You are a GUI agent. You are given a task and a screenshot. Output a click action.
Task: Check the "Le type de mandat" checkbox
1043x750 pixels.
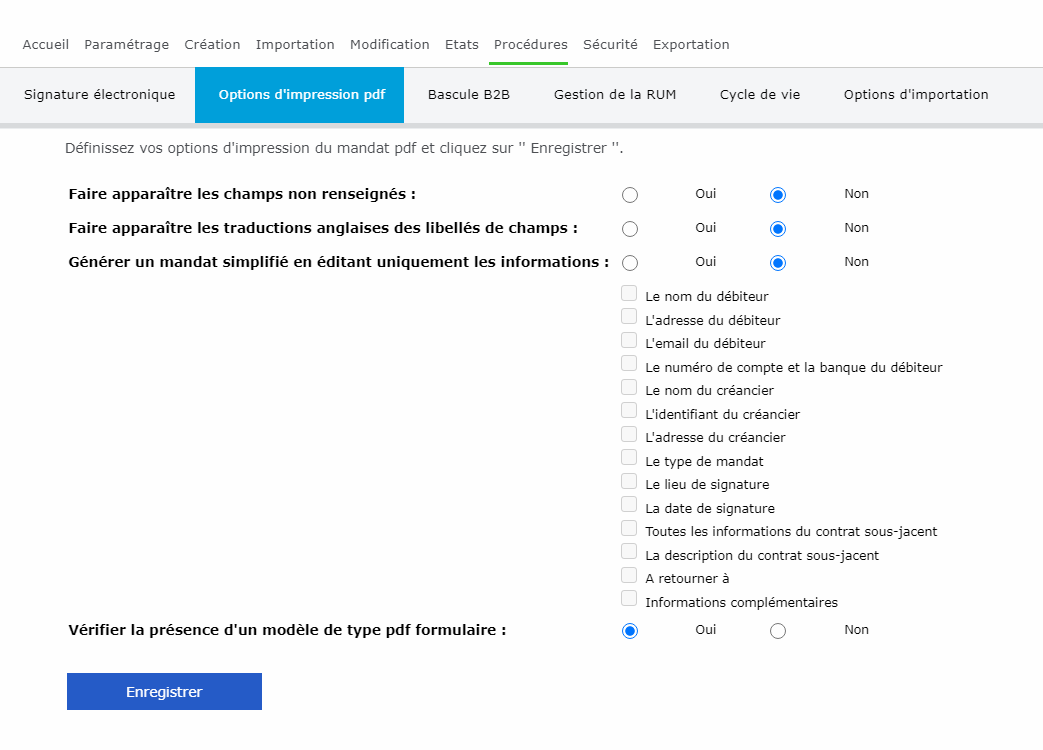click(629, 458)
